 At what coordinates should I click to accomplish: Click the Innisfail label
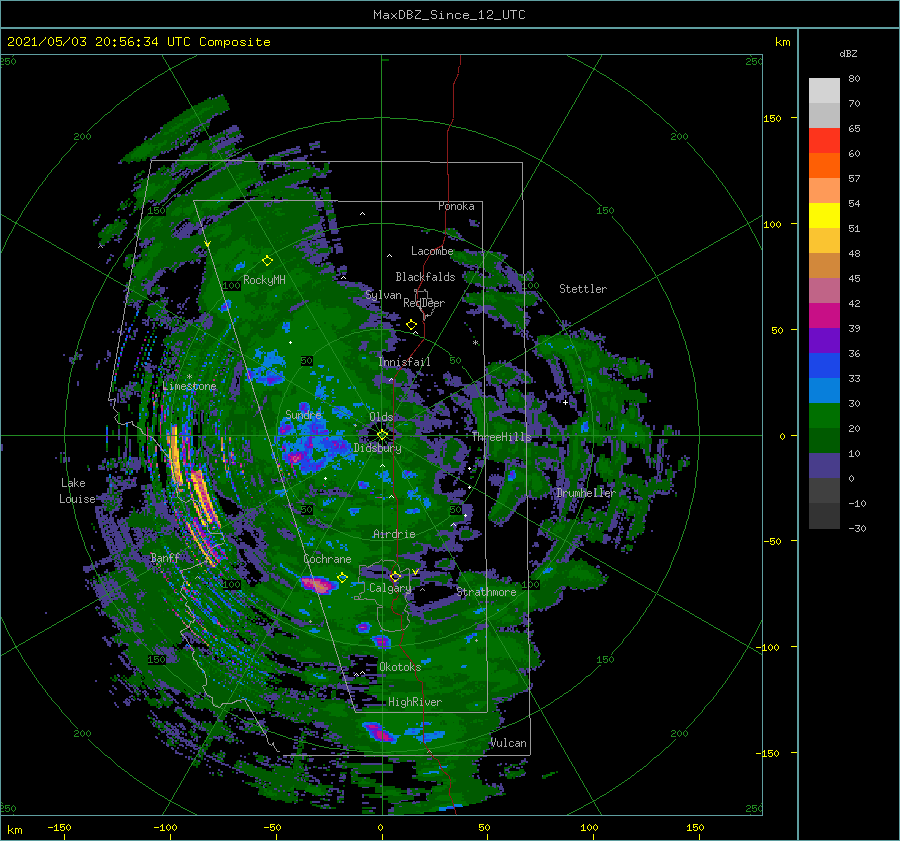point(404,362)
